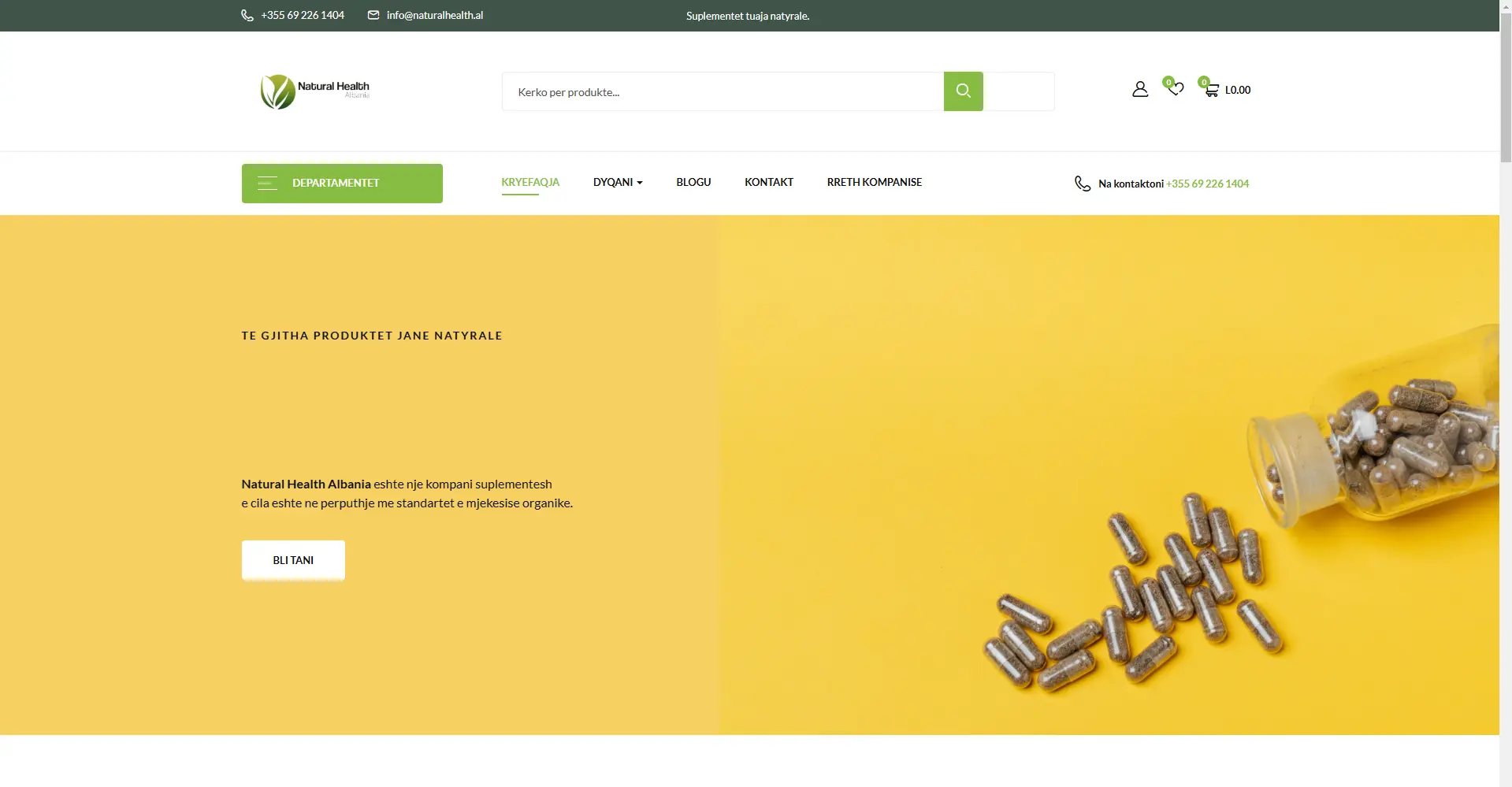
Task: Click the green +355 69 226 1404 link
Action: 1208,184
